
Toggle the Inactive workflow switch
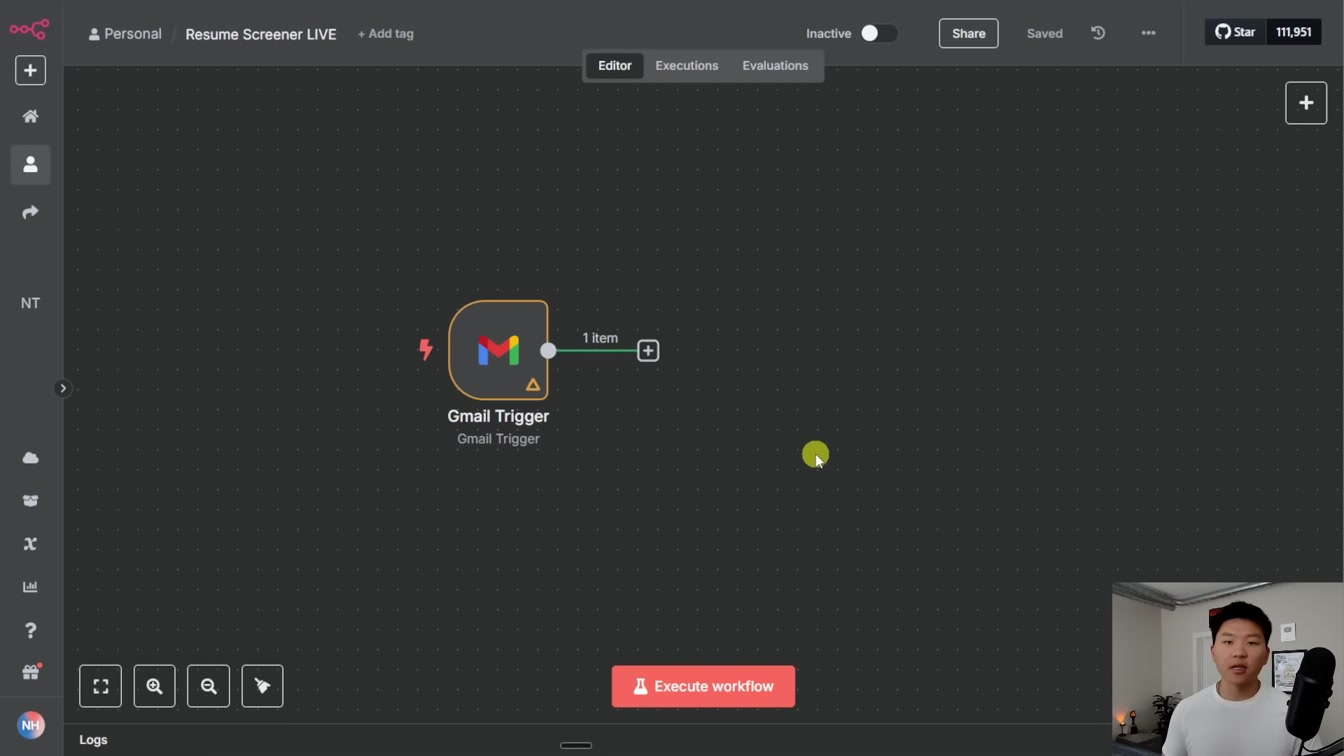click(878, 33)
